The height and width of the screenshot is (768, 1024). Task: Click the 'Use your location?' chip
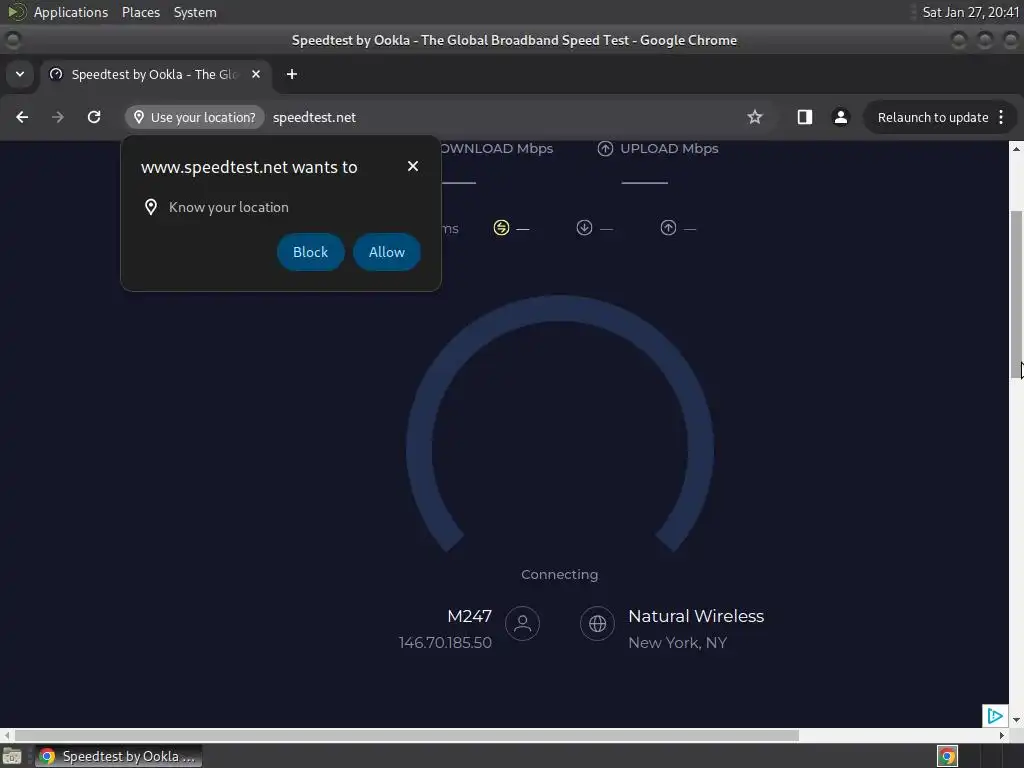point(195,117)
